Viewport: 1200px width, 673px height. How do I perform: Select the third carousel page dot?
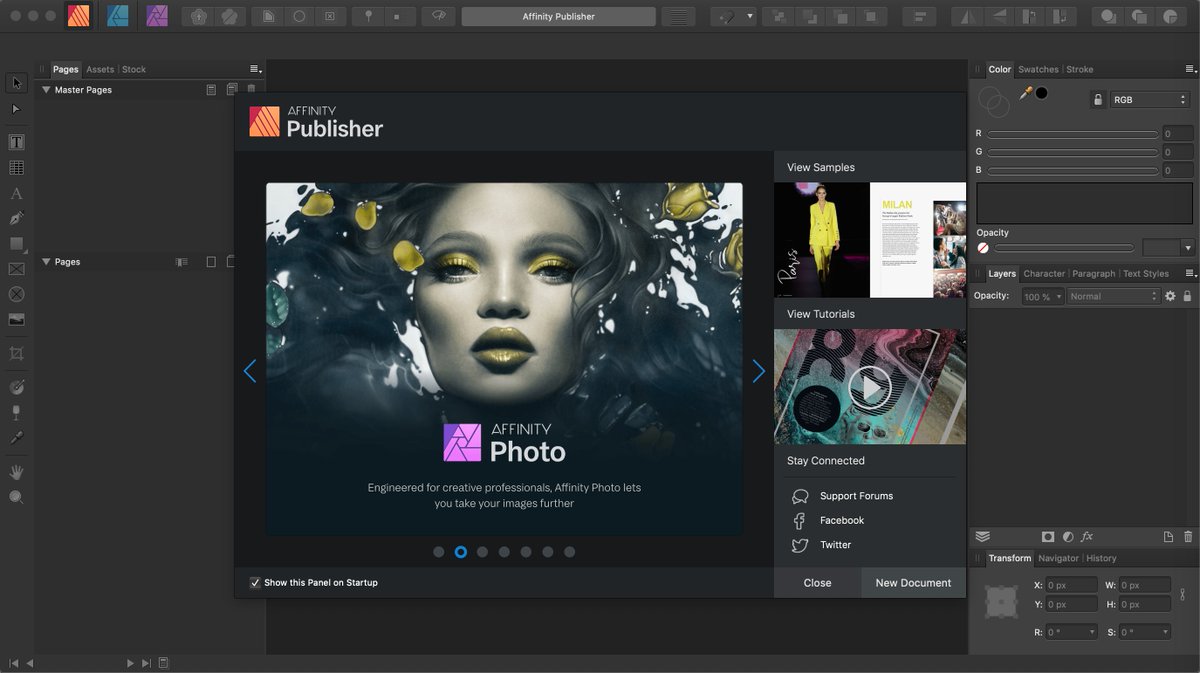(x=483, y=552)
